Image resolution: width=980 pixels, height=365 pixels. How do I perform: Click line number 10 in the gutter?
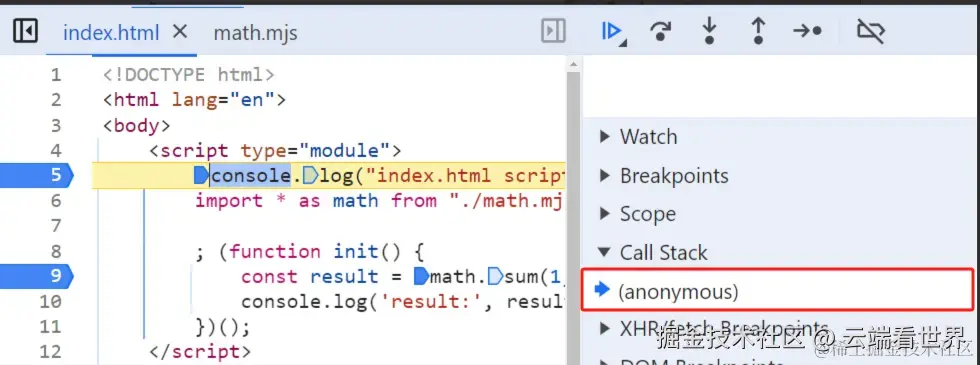(51, 302)
